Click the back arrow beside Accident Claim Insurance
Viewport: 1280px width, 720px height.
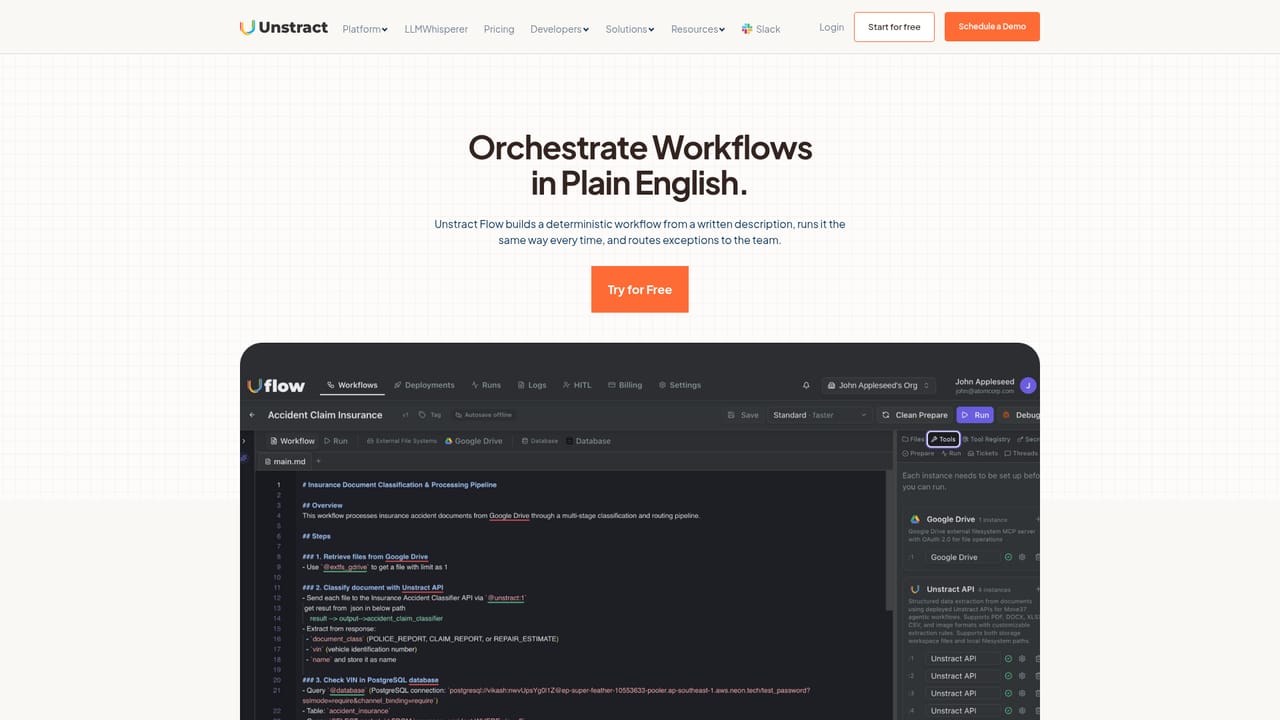click(252, 415)
